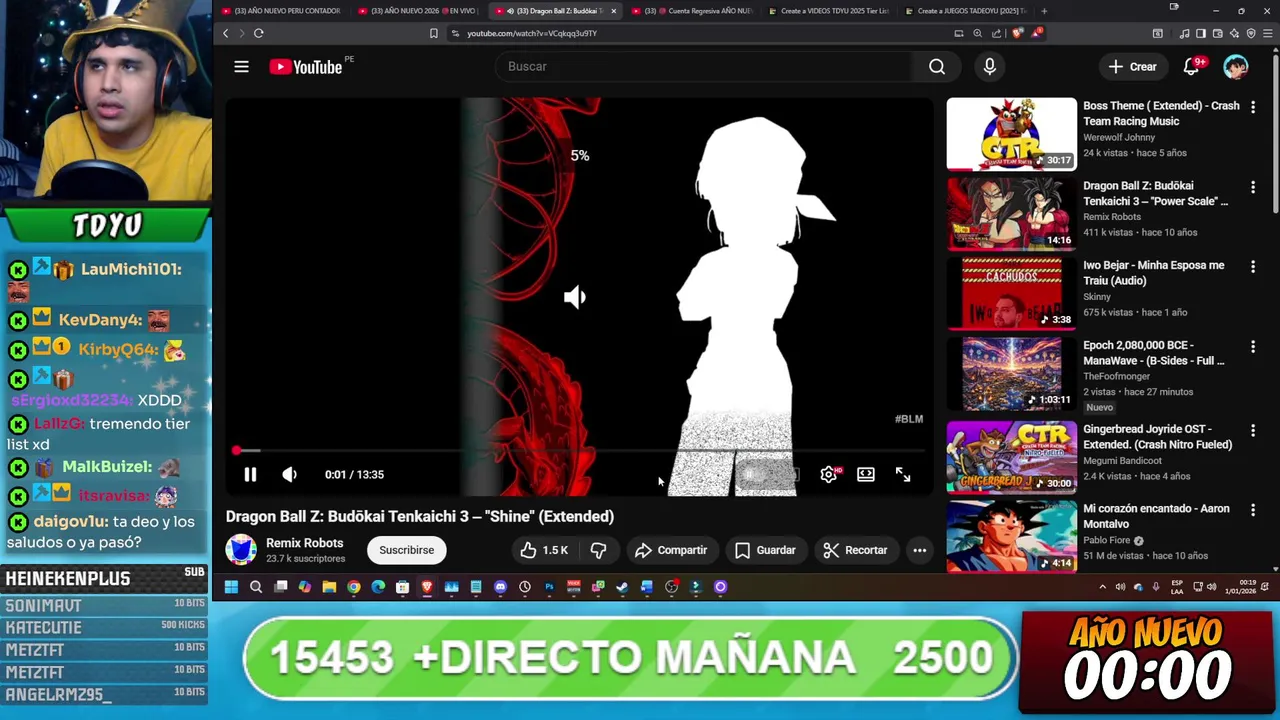Screen dimensions: 1280x720
Task: Open the Remix Robots channel name link
Action: (x=305, y=543)
